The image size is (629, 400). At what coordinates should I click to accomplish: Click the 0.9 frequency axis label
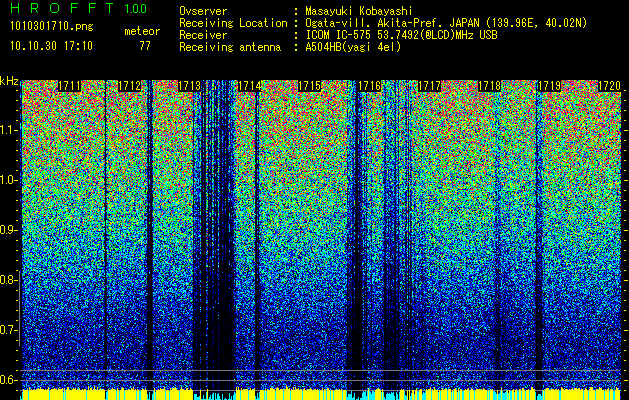[x=8, y=230]
